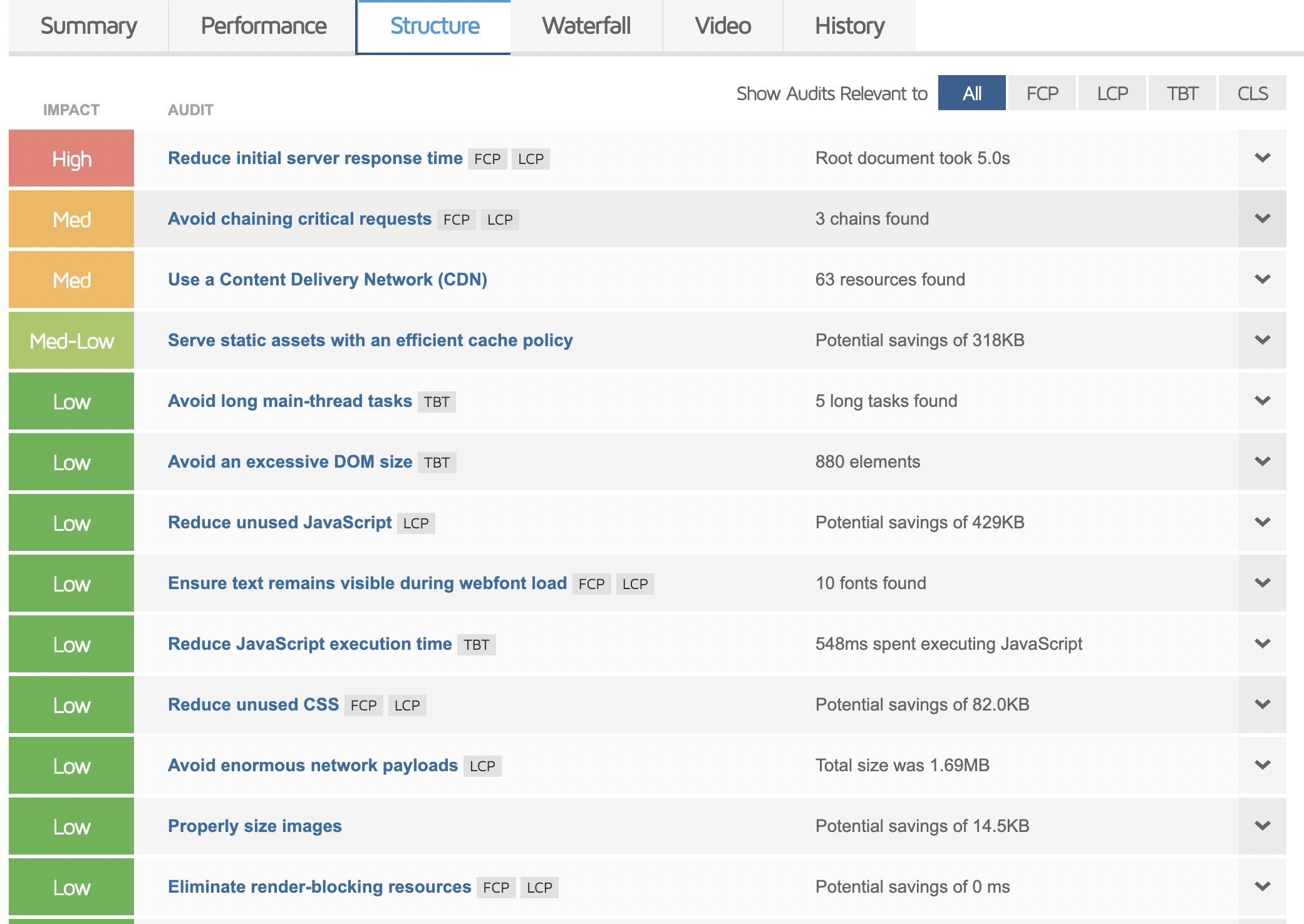Filter audits by CLS
Screen dimensions: 1304x924
(1252, 93)
